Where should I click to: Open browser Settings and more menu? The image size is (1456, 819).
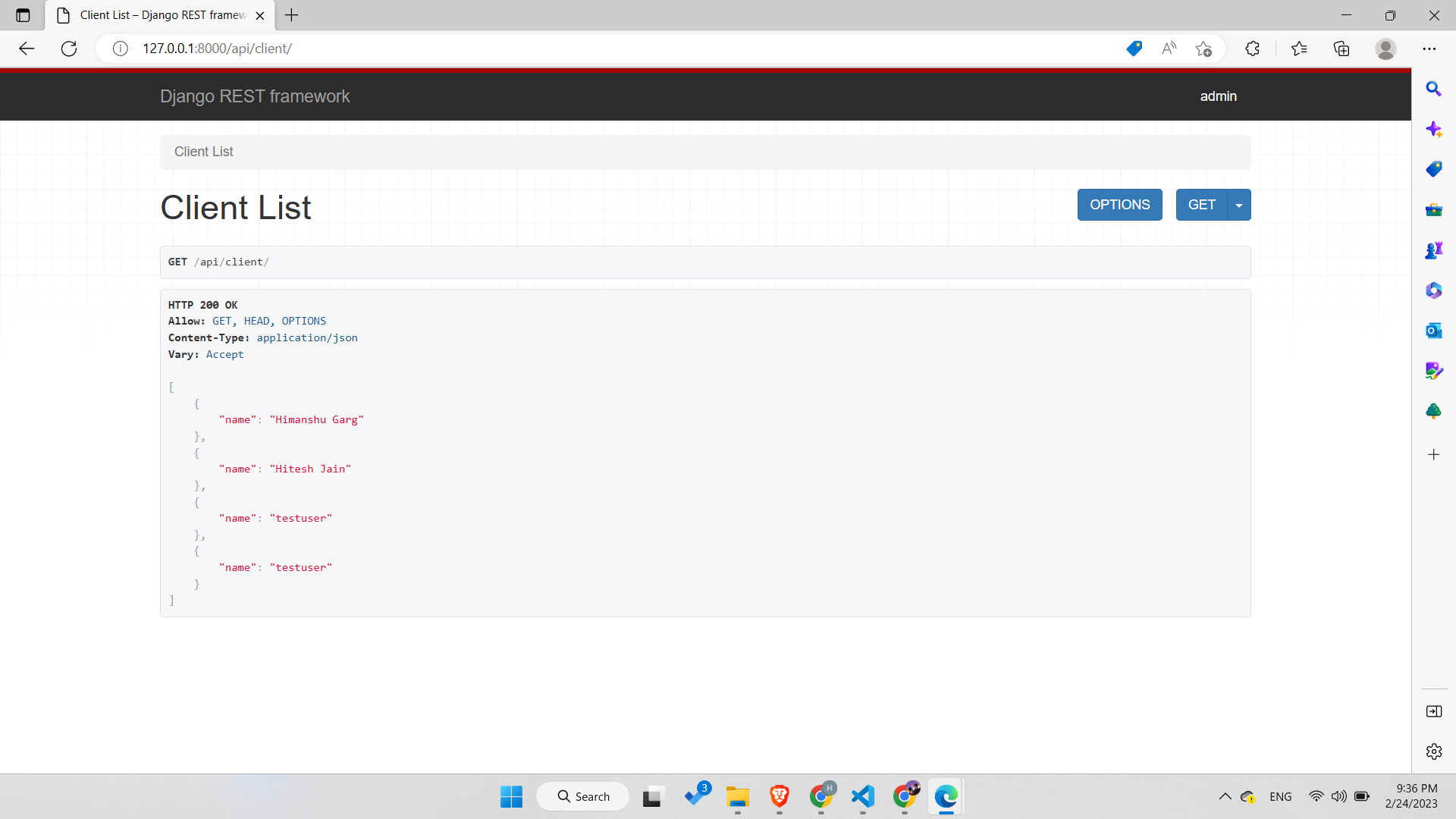tap(1429, 49)
